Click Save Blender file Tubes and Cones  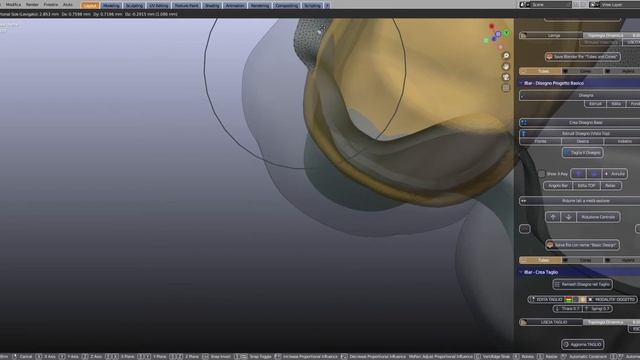pyautogui.click(x=582, y=57)
